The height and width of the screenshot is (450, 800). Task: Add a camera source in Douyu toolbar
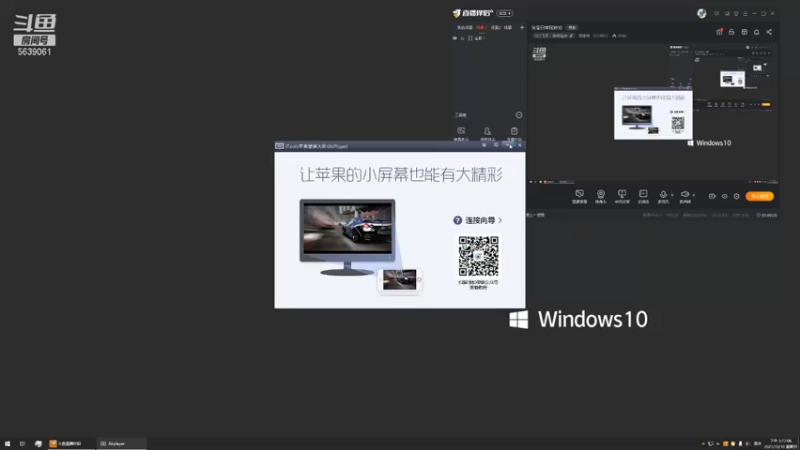tap(601, 196)
